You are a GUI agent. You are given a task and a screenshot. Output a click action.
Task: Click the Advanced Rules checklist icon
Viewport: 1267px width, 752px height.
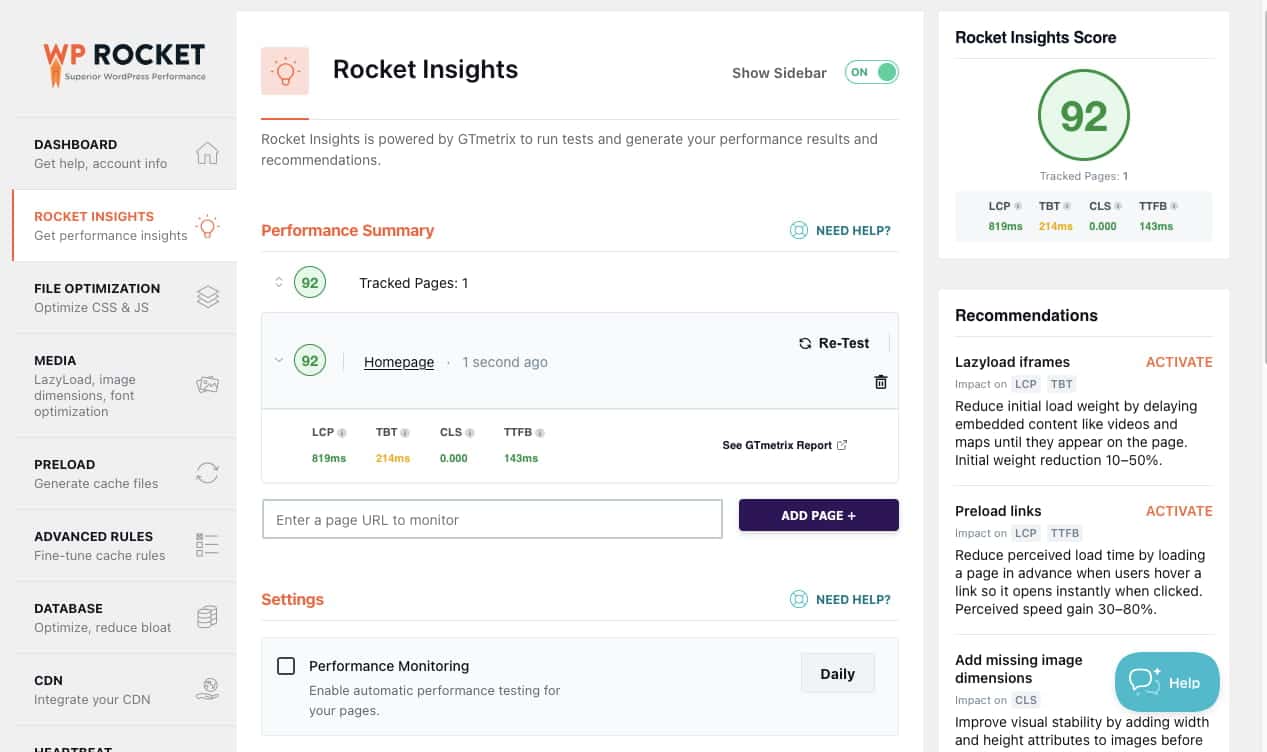tap(207, 545)
